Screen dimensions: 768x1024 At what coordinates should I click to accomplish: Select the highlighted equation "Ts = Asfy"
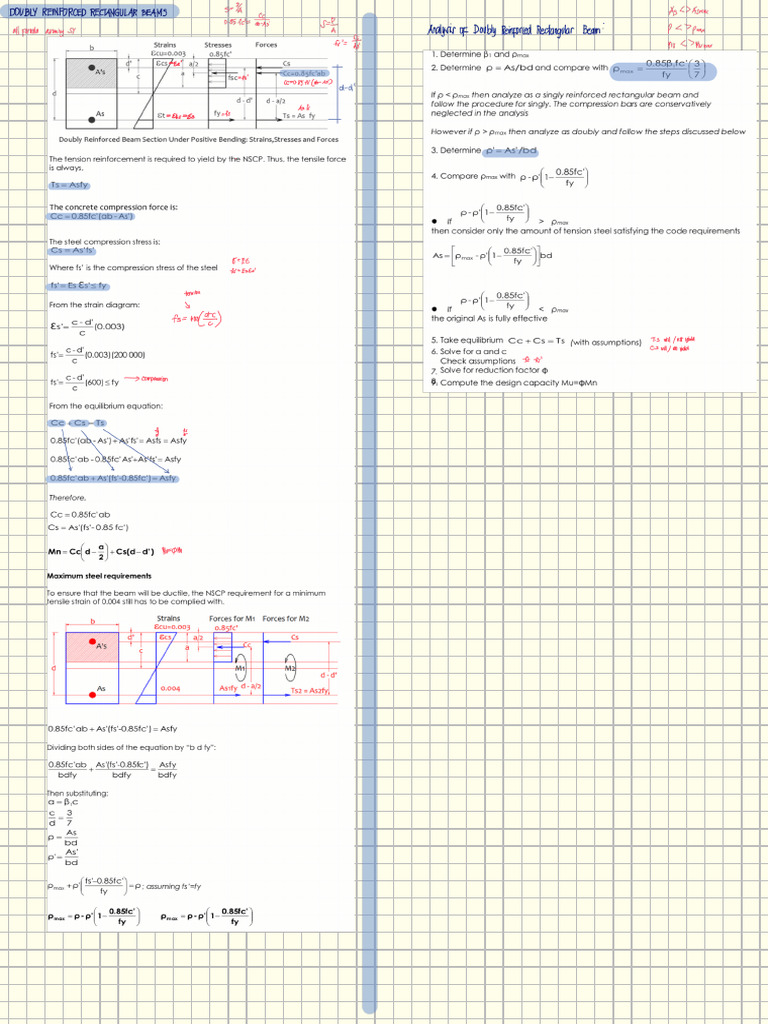(70, 185)
